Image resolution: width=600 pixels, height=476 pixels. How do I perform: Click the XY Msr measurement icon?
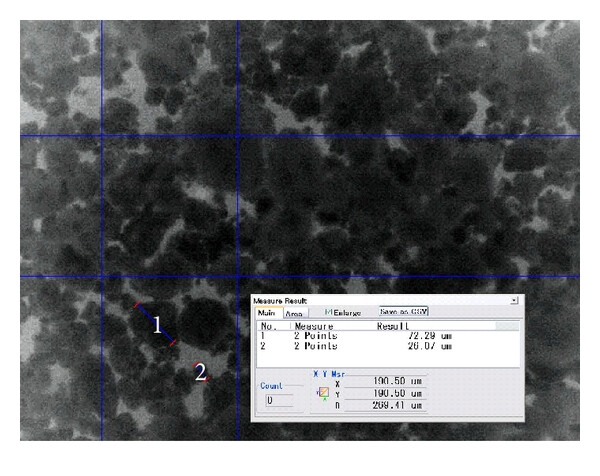point(323,393)
